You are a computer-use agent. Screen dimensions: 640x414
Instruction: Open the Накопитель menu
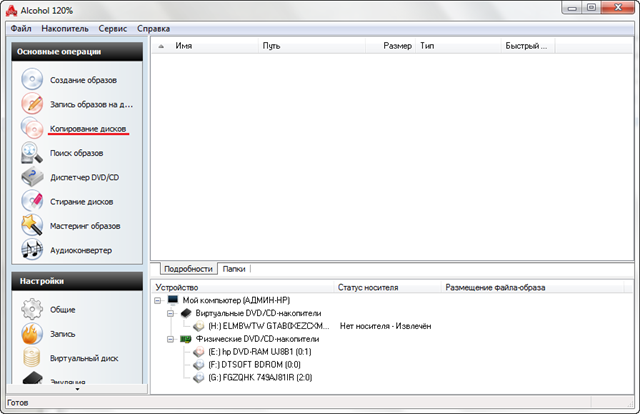pyautogui.click(x=65, y=29)
